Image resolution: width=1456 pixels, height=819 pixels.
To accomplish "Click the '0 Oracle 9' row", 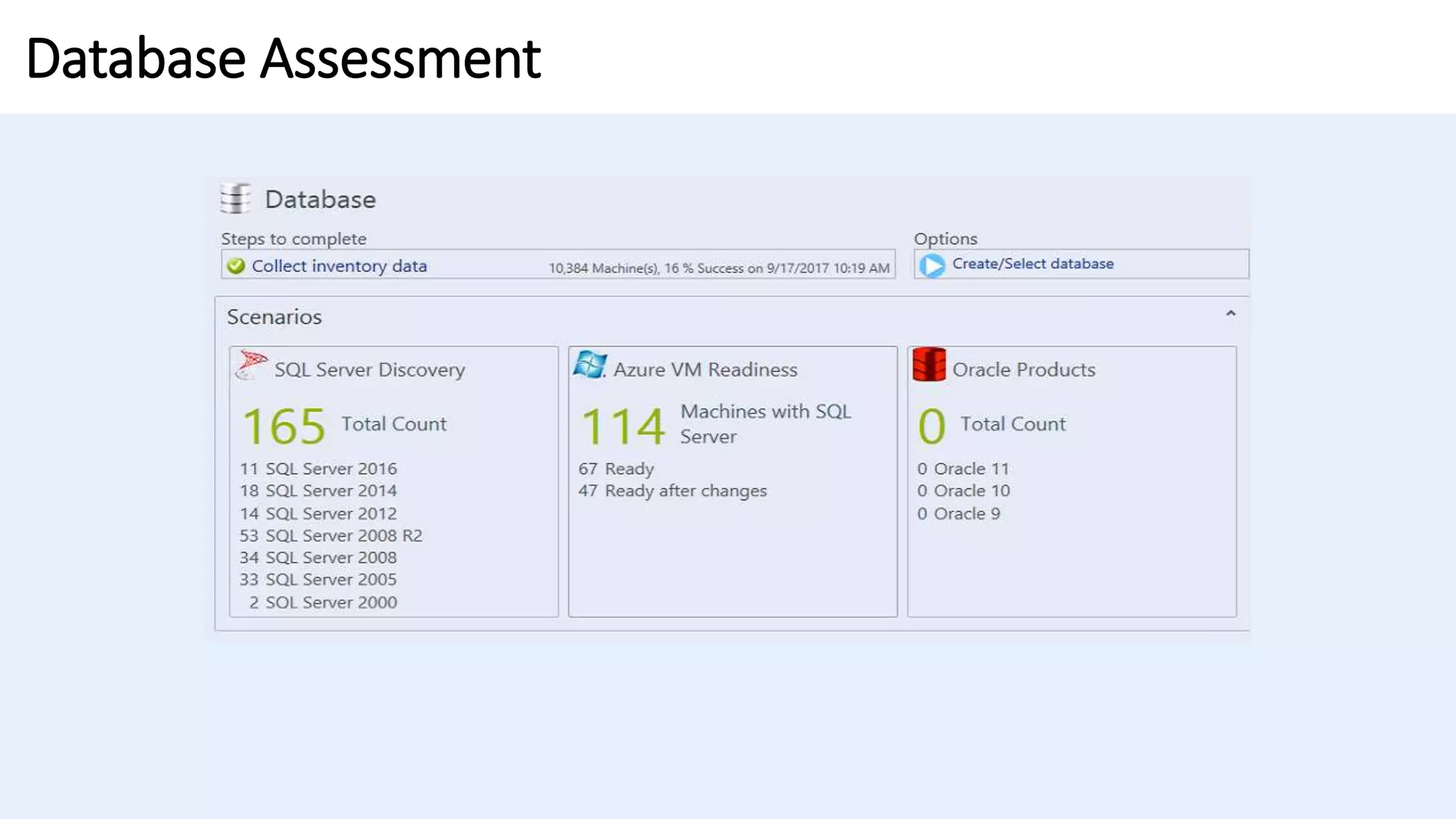I will pos(958,513).
